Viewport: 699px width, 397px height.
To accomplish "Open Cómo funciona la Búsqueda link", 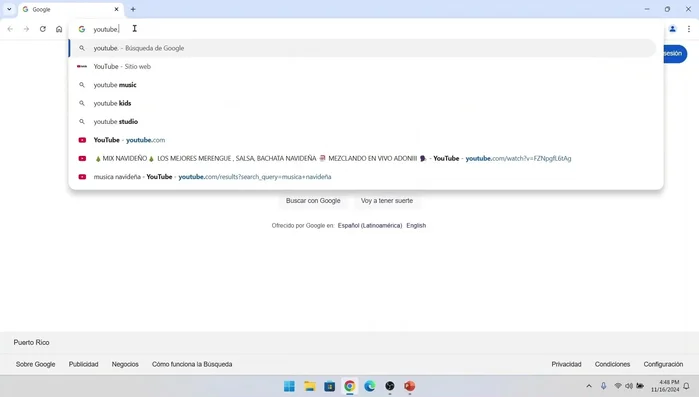I will pos(192,364).
